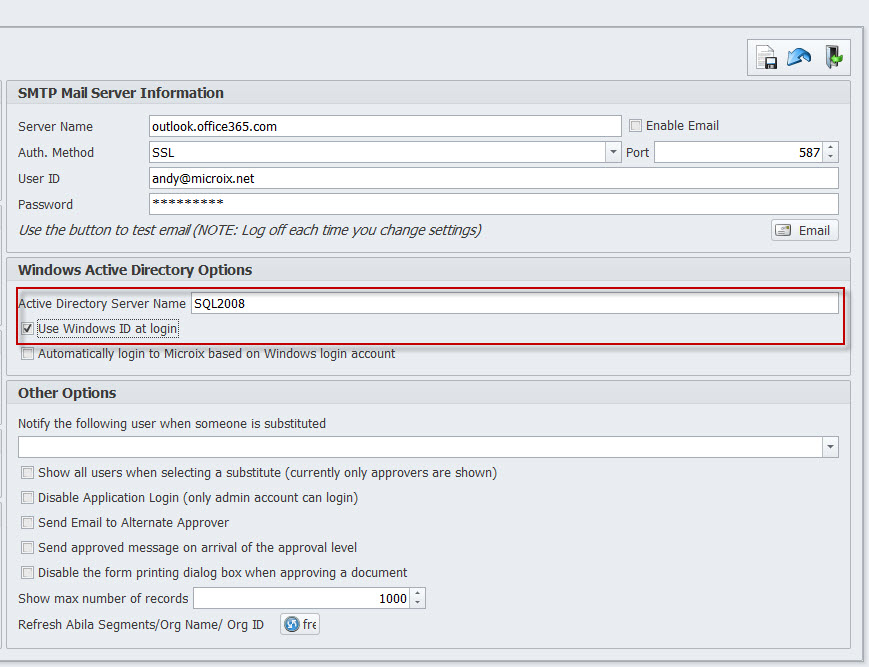869x667 pixels.
Task: Decrease max number of records with down arrow
Action: (x=418, y=603)
